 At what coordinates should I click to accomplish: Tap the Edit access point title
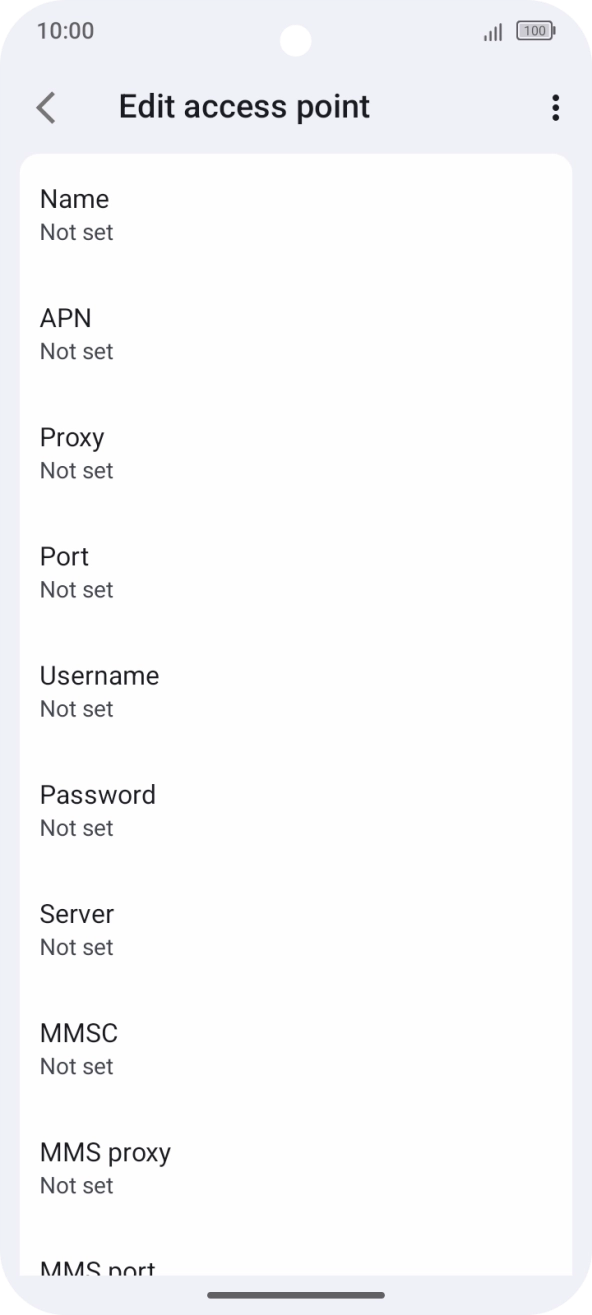click(x=244, y=107)
